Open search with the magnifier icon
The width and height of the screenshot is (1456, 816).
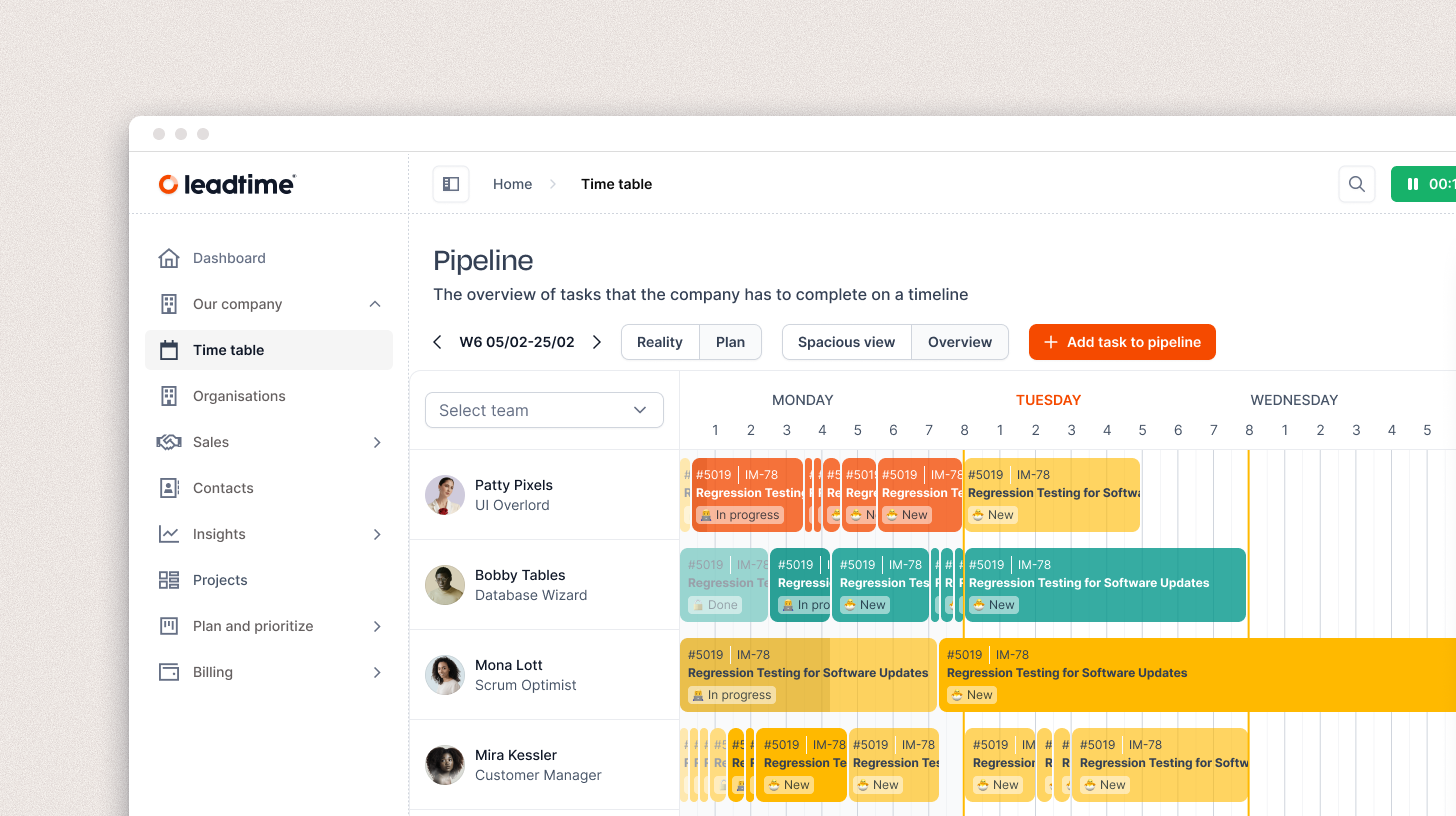(1357, 184)
